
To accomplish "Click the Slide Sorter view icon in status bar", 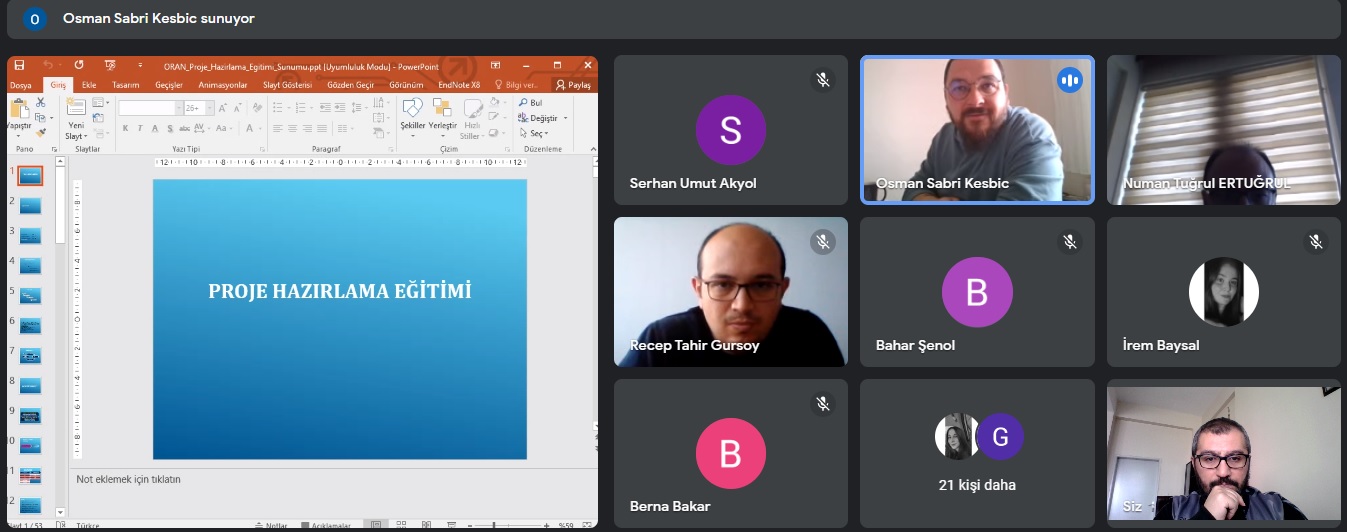I will pyautogui.click(x=401, y=524).
